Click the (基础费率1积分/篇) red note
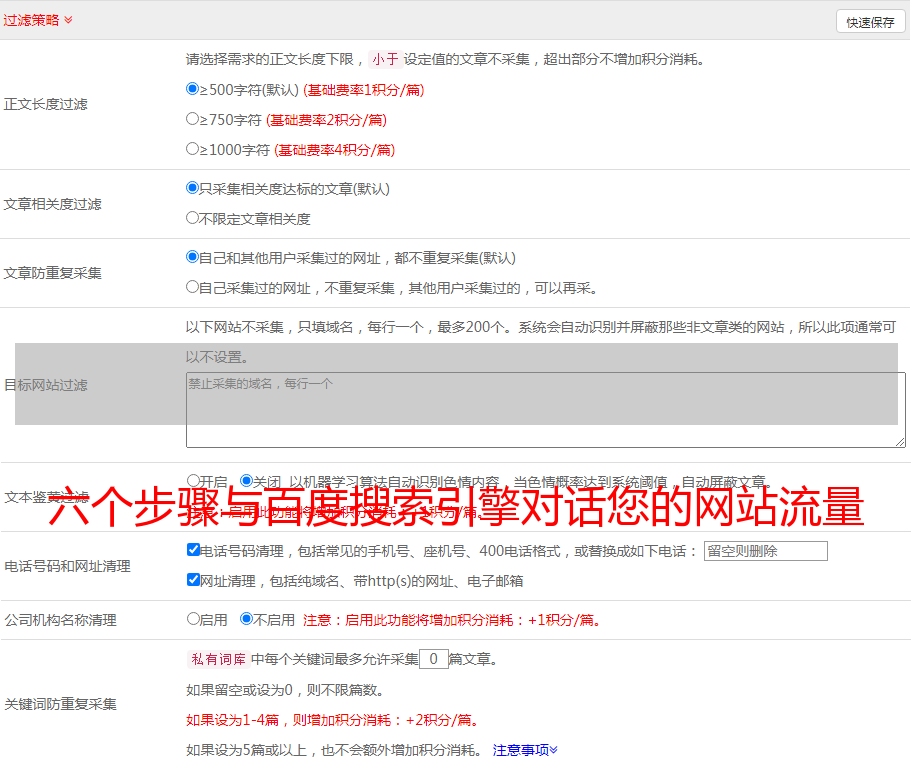 pos(364,90)
